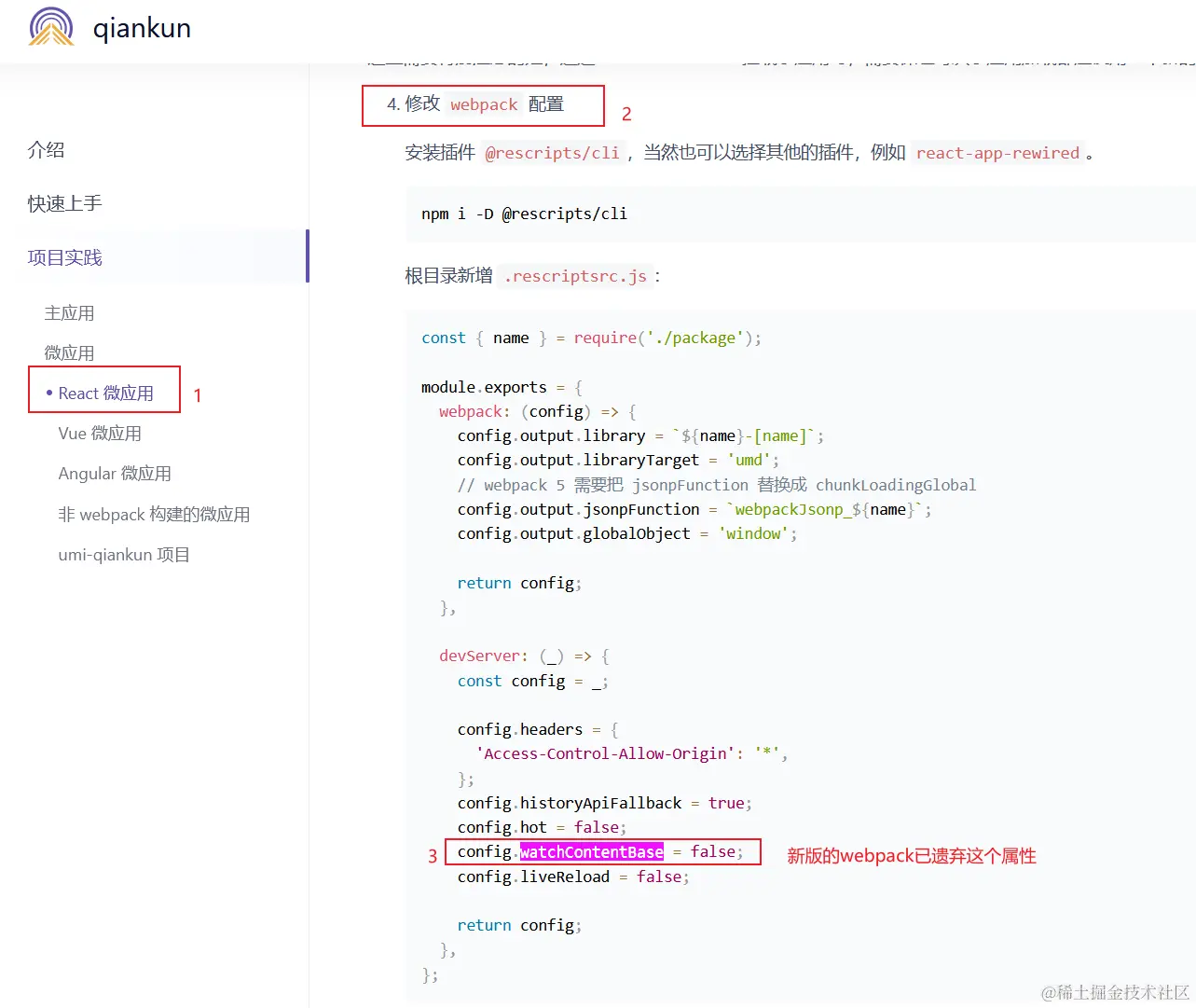
Task: Select the 项目实践 sidebar section
Action: 64,257
